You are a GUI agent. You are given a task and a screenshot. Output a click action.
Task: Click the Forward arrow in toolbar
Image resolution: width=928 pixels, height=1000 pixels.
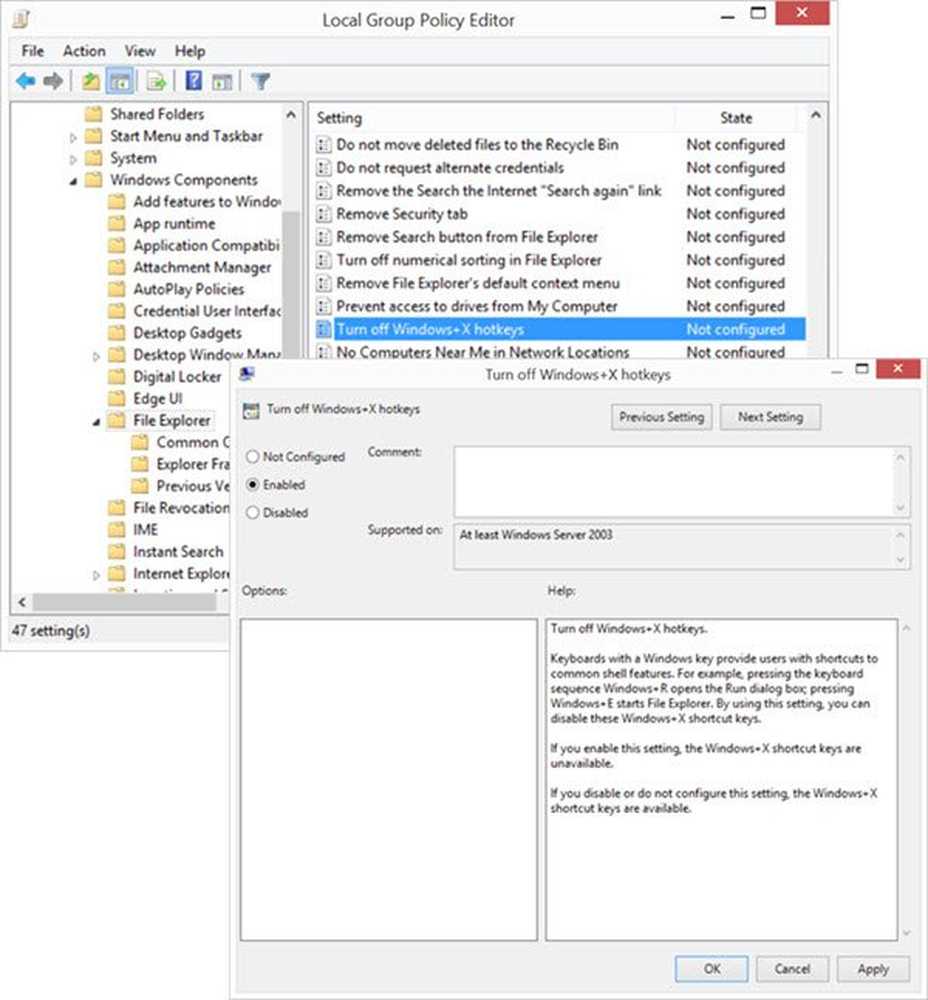pyautogui.click(x=52, y=81)
